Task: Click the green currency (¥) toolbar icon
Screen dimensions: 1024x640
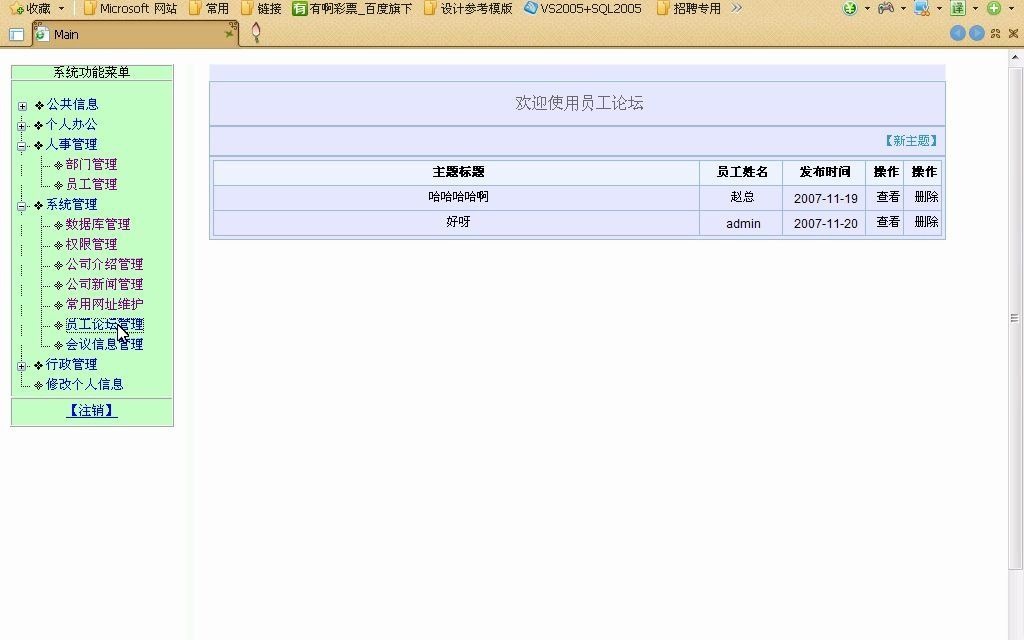Action: tap(850, 8)
